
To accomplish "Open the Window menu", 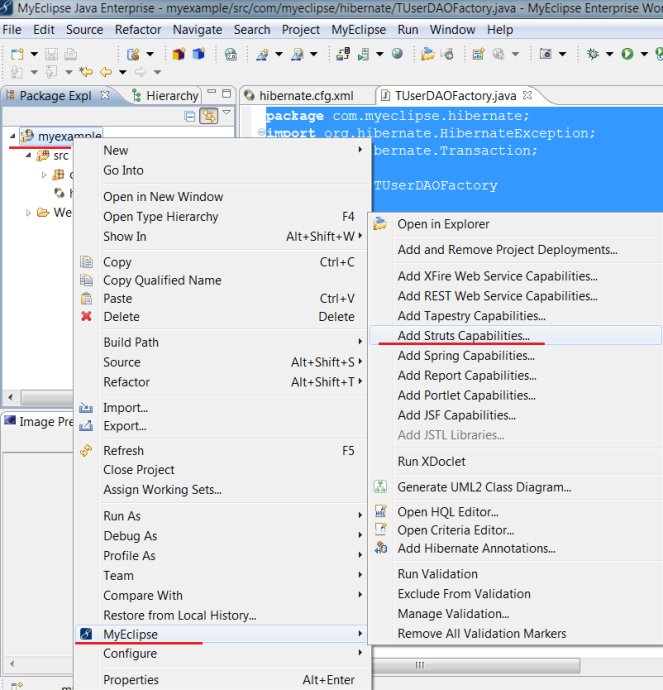I will (452, 29).
